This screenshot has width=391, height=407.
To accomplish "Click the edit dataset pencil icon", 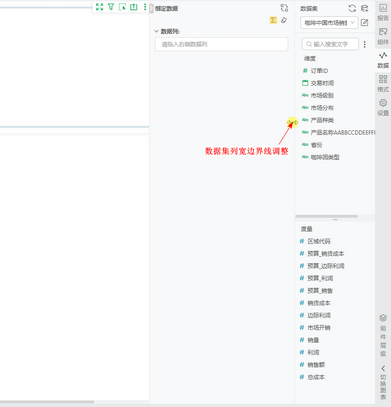I will click(365, 23).
